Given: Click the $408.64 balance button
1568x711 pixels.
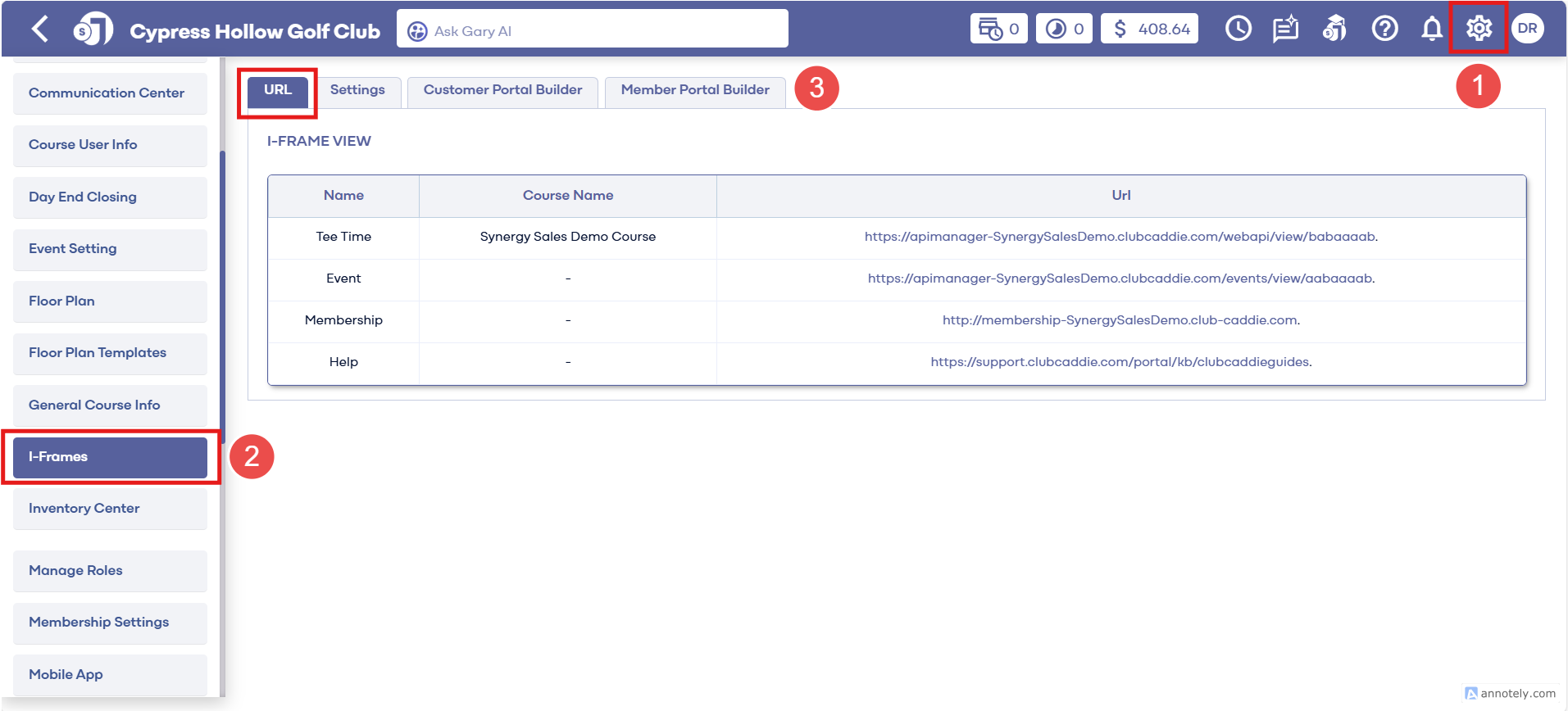Looking at the screenshot, I should pyautogui.click(x=1149, y=29).
